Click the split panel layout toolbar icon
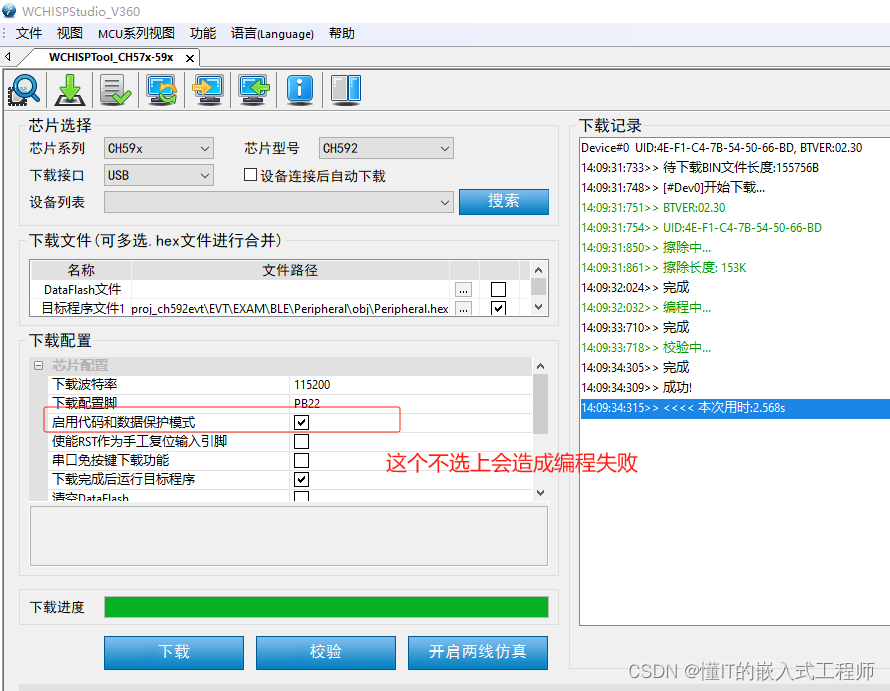890x691 pixels. tap(346, 90)
